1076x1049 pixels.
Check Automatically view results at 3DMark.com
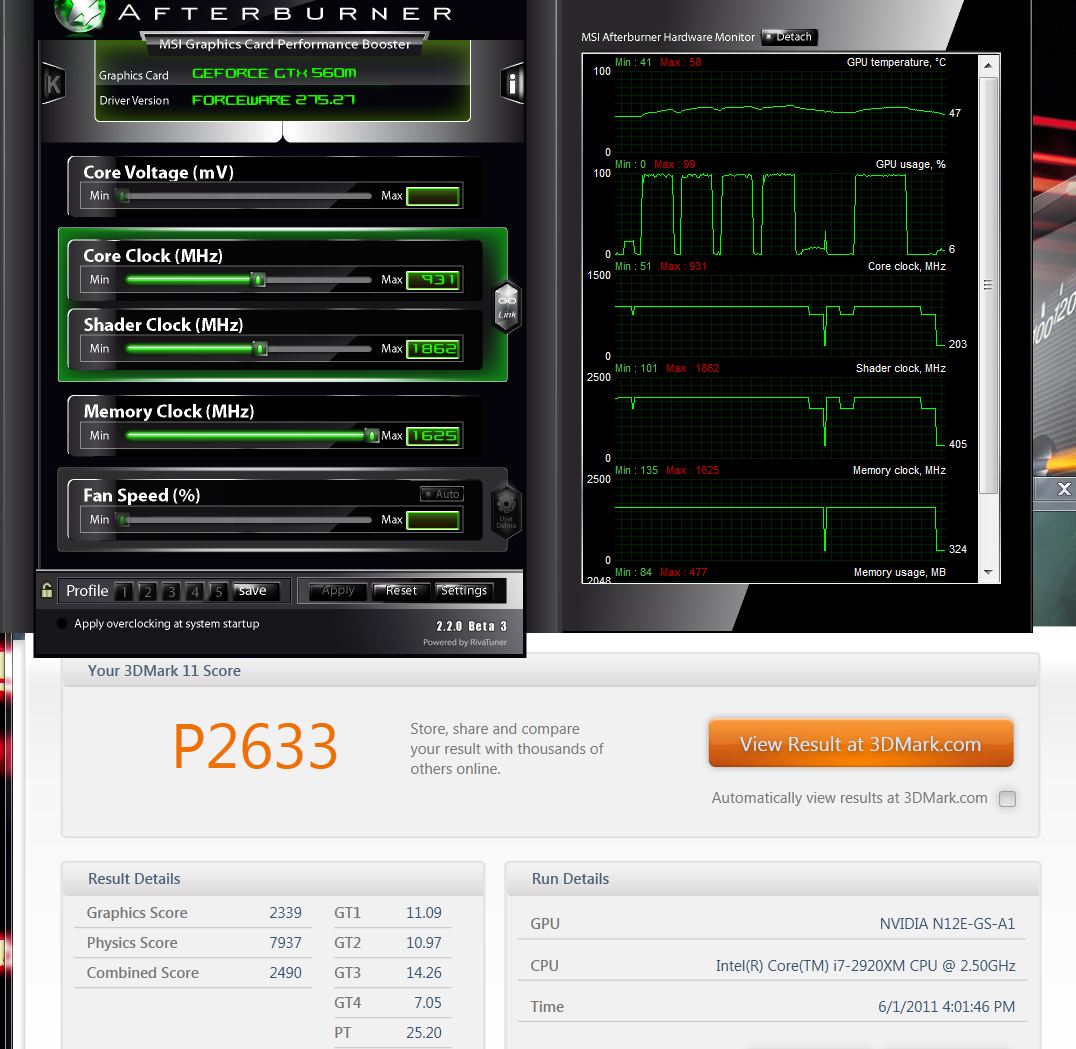click(x=1007, y=799)
